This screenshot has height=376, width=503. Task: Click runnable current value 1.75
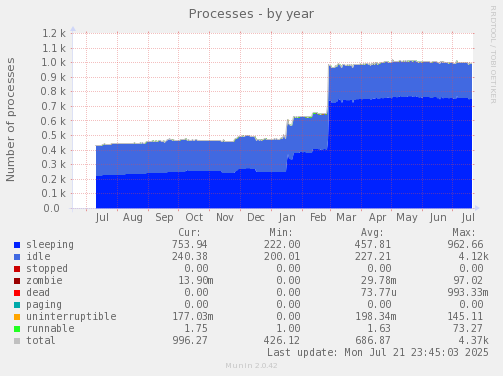(x=196, y=329)
